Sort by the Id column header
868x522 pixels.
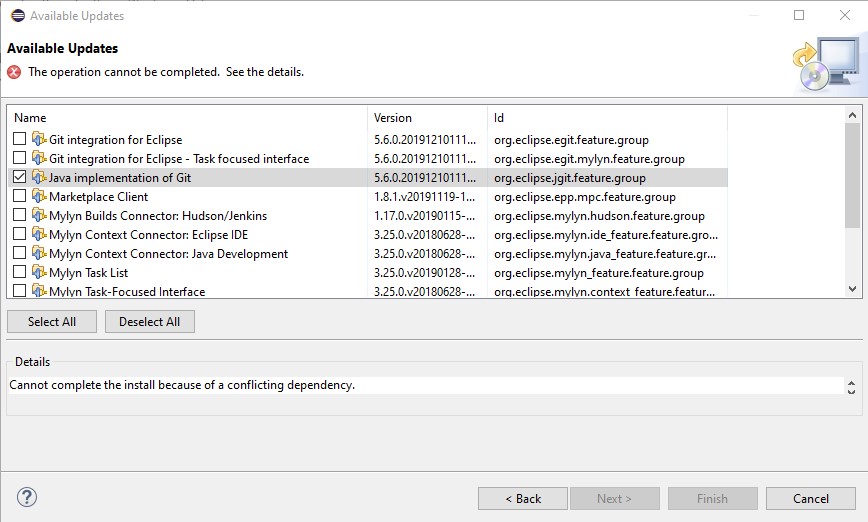[607, 117]
